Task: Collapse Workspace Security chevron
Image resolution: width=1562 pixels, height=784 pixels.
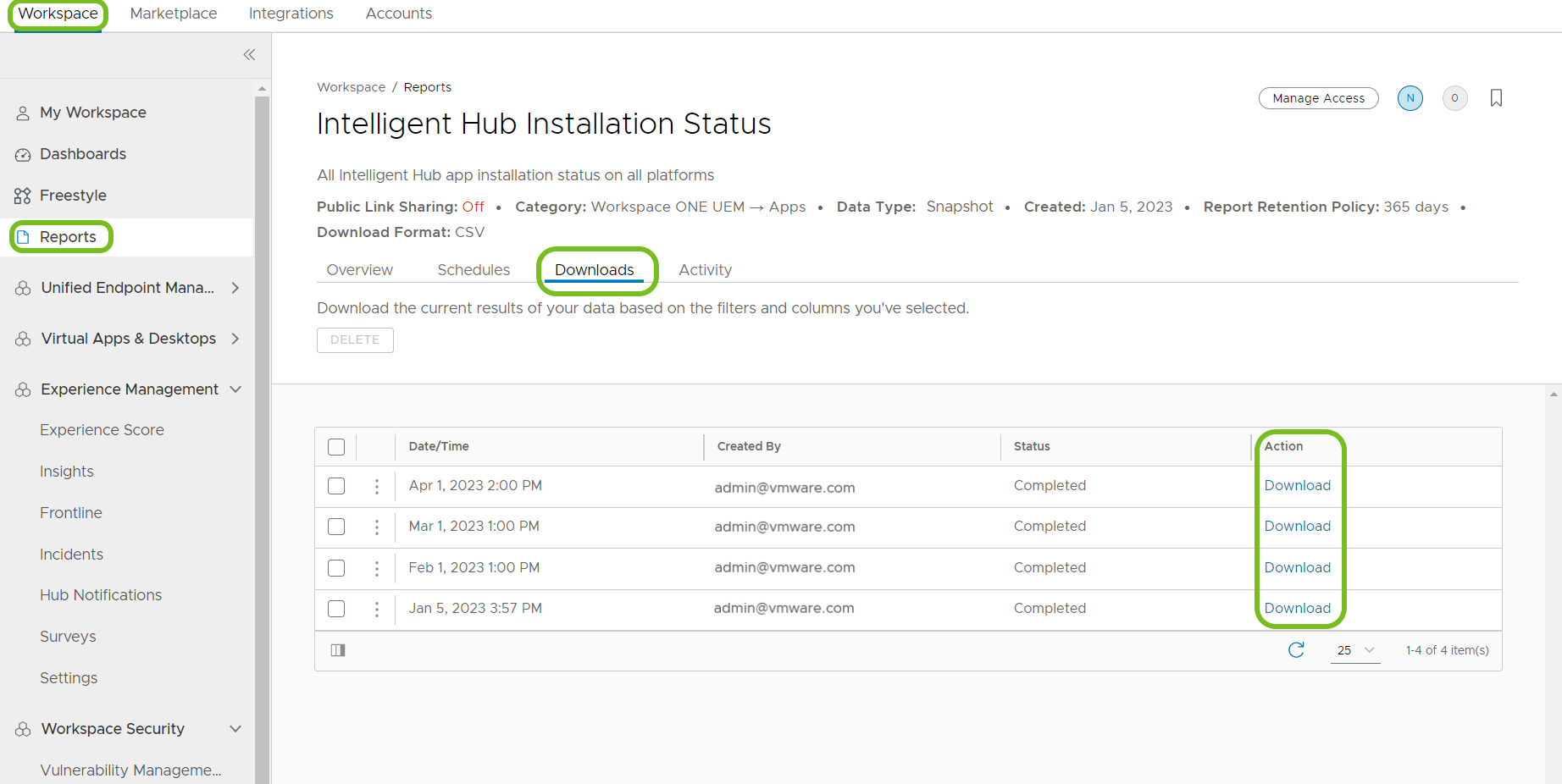Action: pyautogui.click(x=235, y=729)
